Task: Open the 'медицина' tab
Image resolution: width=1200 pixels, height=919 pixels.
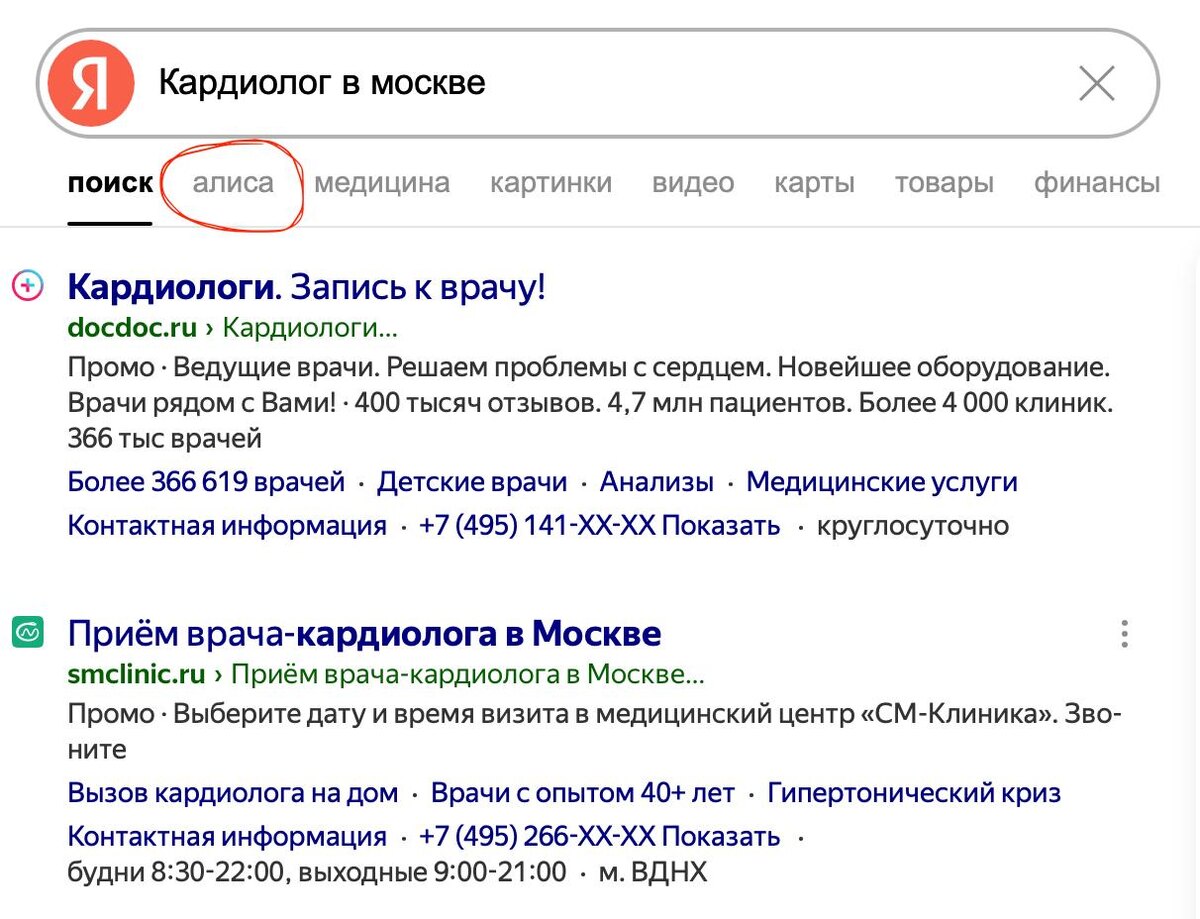Action: (x=382, y=183)
